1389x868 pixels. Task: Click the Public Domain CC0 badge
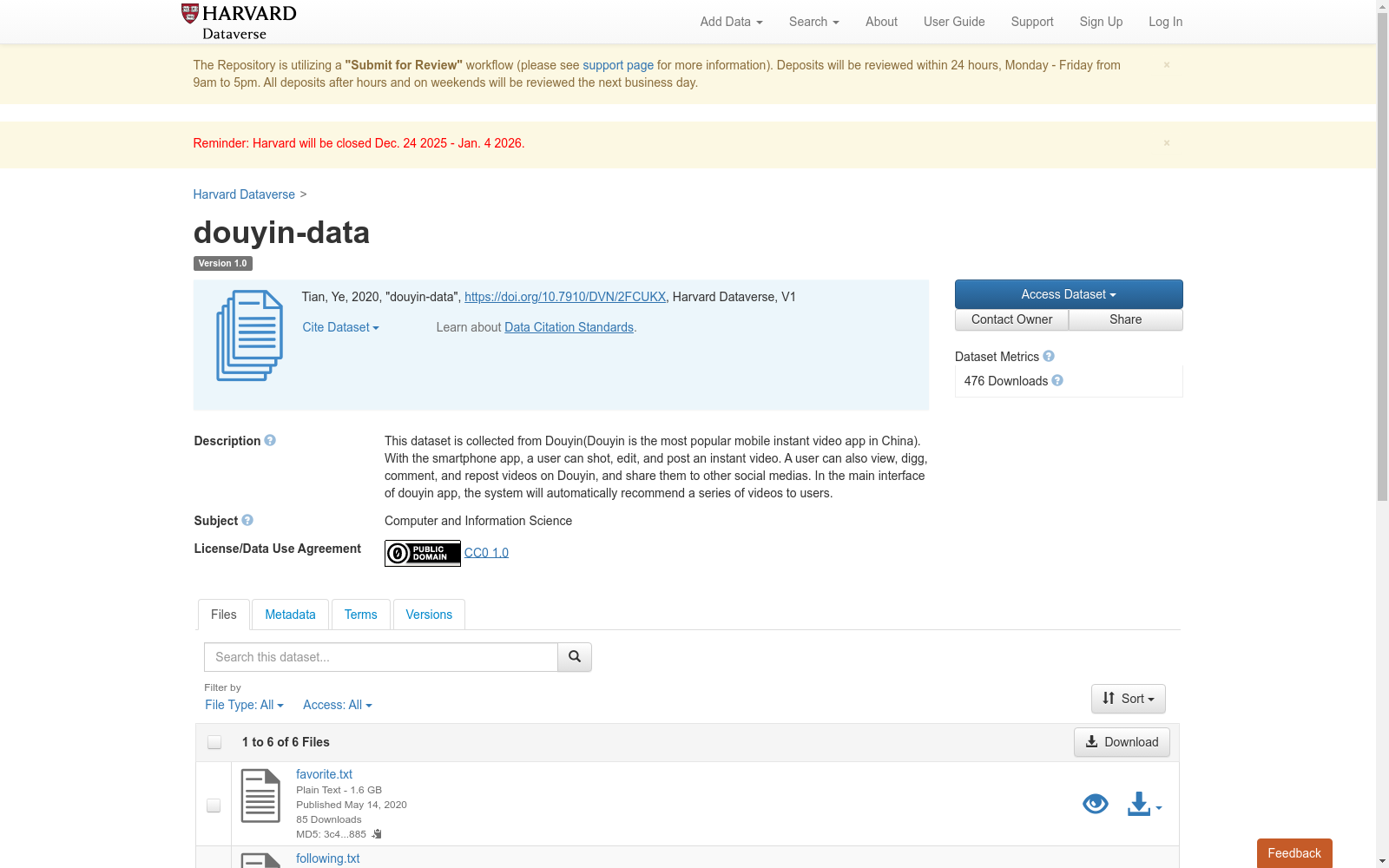click(423, 553)
